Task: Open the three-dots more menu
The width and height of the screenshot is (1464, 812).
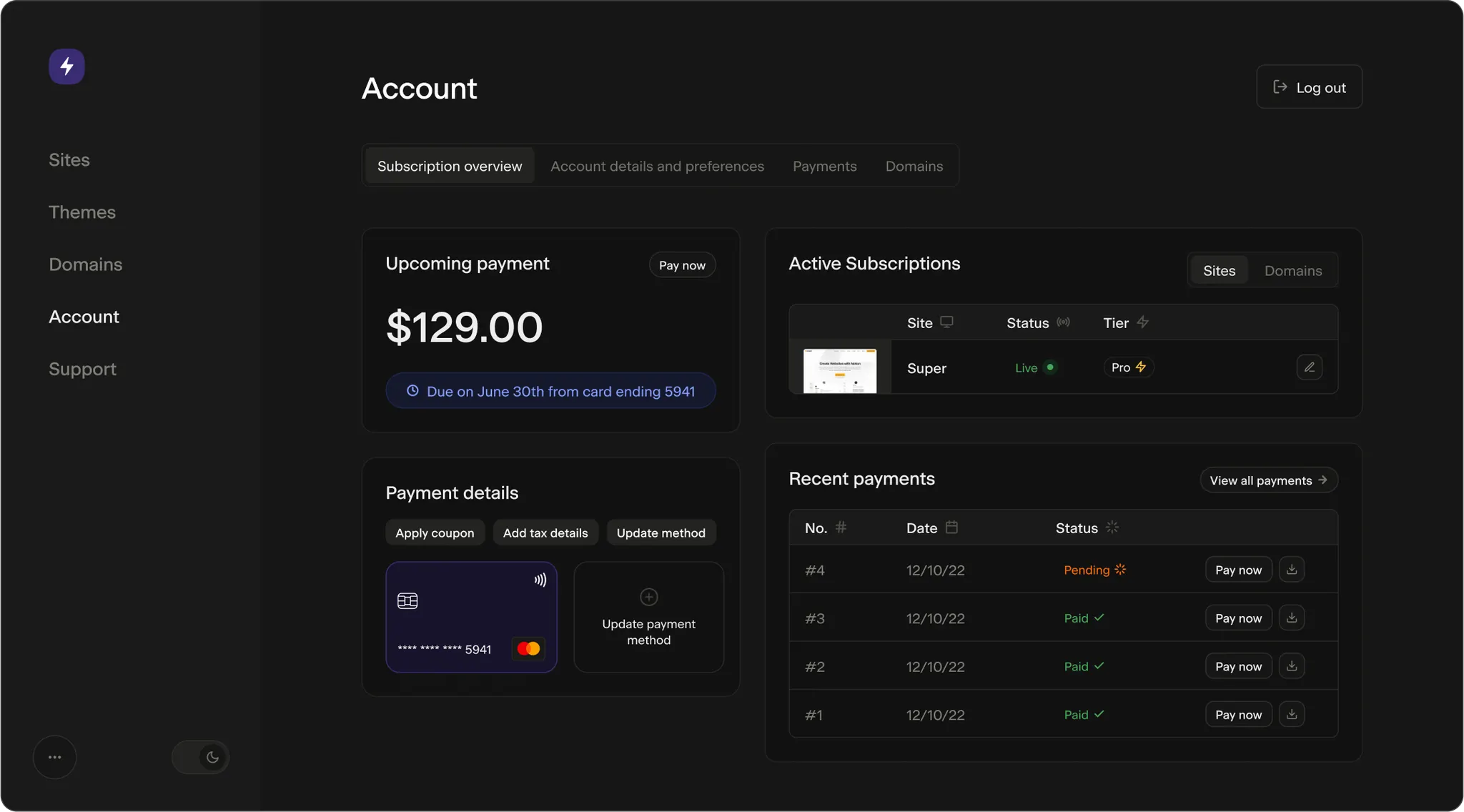Action: (x=55, y=757)
